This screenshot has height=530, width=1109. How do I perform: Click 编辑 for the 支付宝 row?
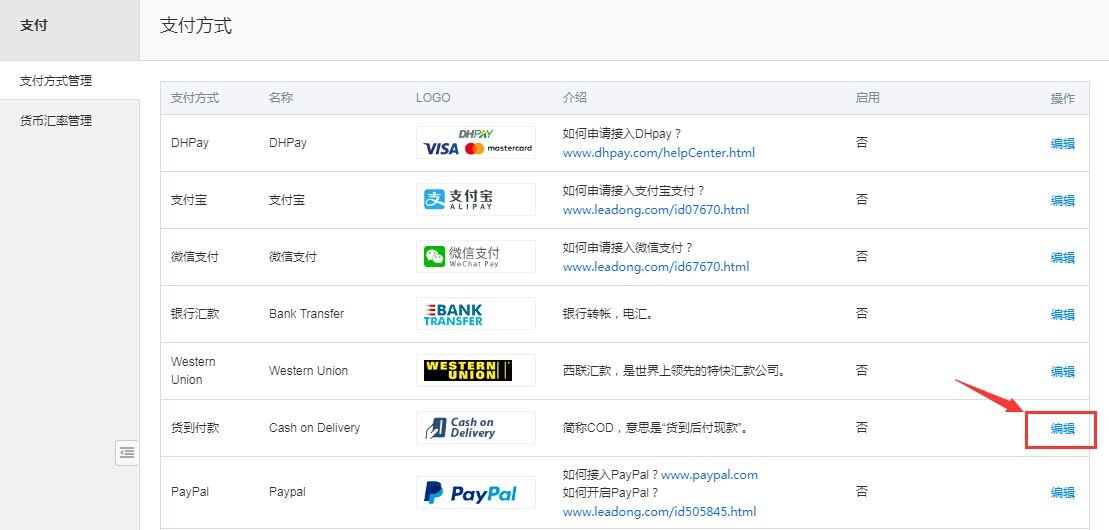pos(1062,200)
